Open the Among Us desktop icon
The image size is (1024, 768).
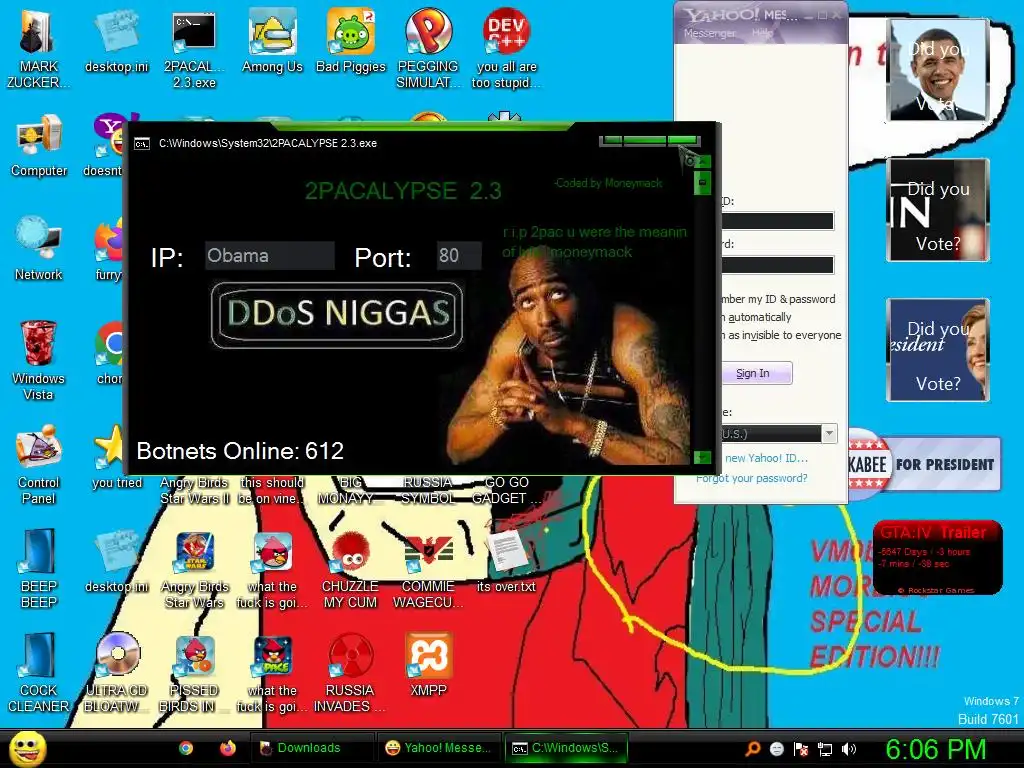coord(272,41)
